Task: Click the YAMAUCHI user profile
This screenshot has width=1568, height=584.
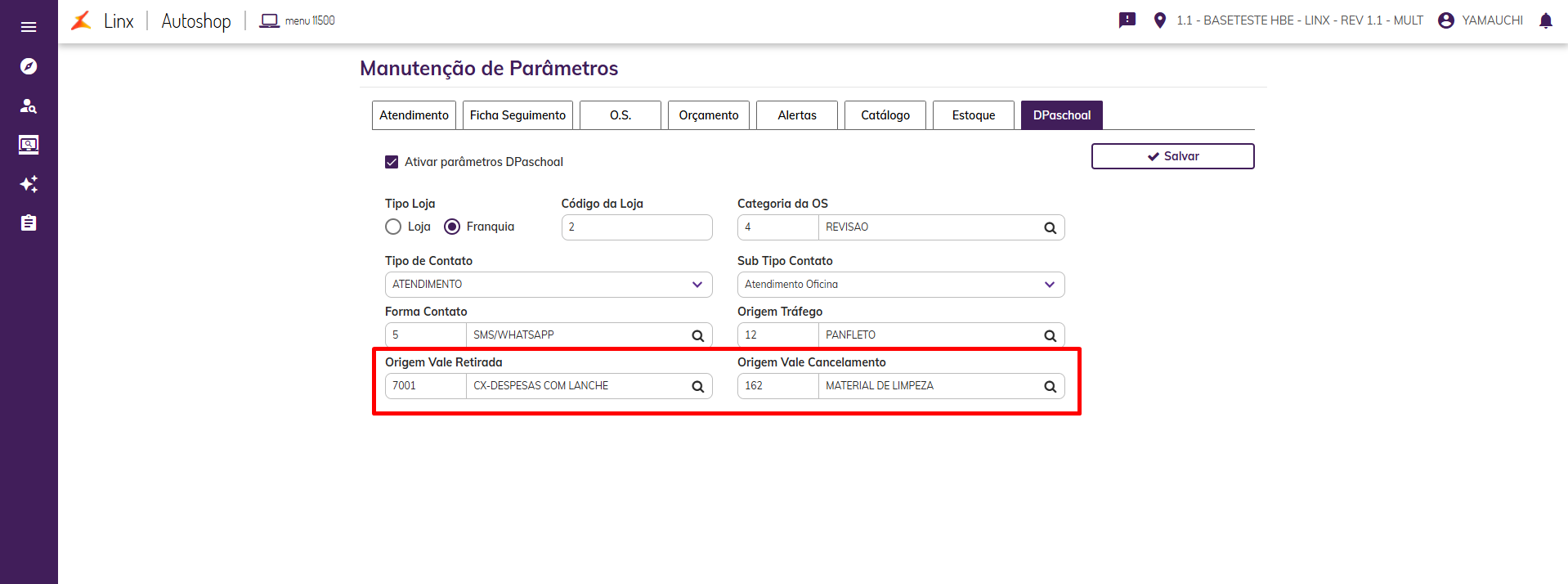Action: pyautogui.click(x=1481, y=20)
